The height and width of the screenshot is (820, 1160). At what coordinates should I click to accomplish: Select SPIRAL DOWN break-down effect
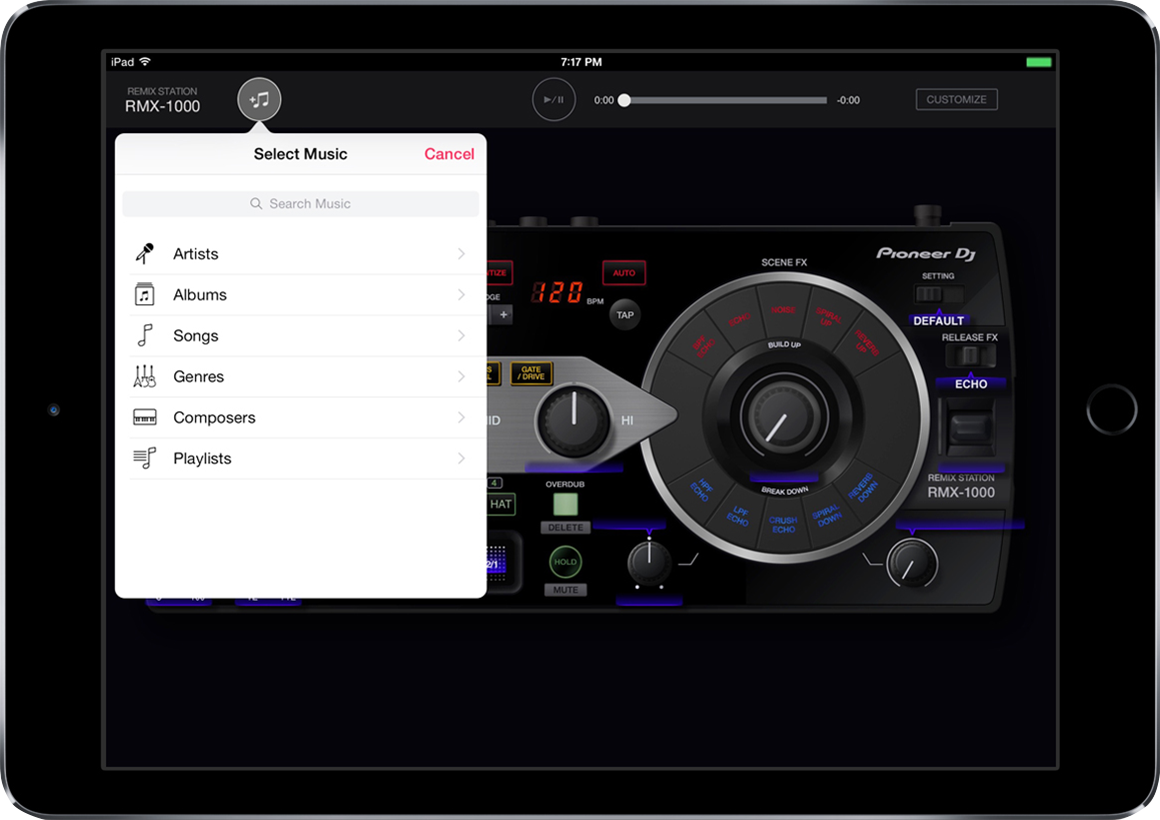tap(827, 515)
